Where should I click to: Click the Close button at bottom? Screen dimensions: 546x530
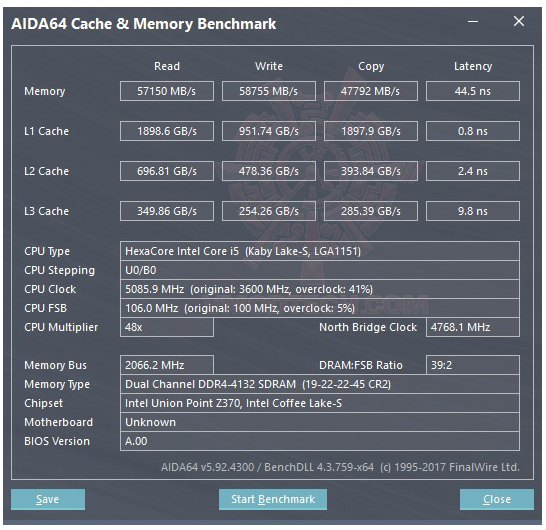(497, 499)
